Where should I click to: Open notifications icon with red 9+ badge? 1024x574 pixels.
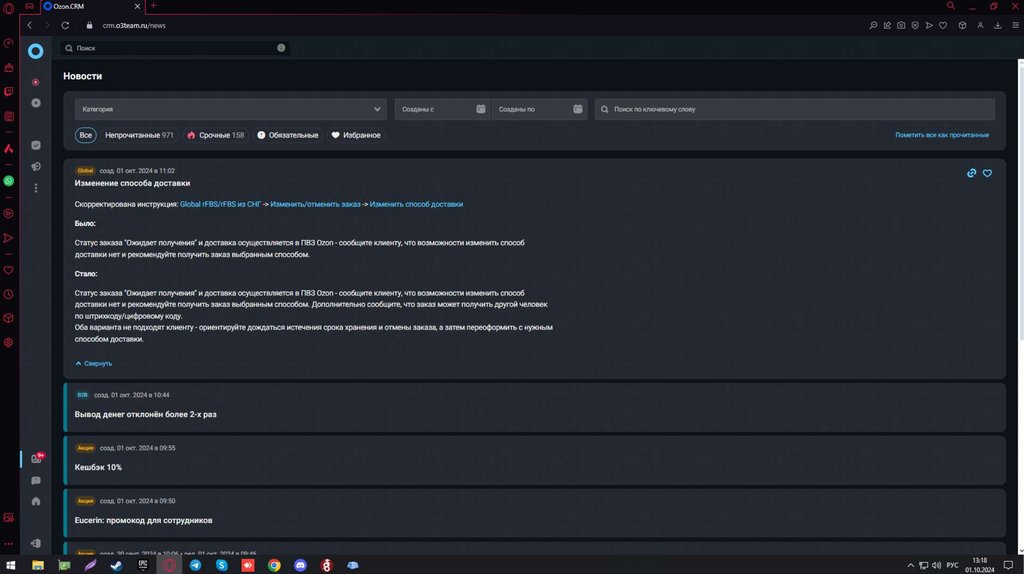click(x=37, y=458)
